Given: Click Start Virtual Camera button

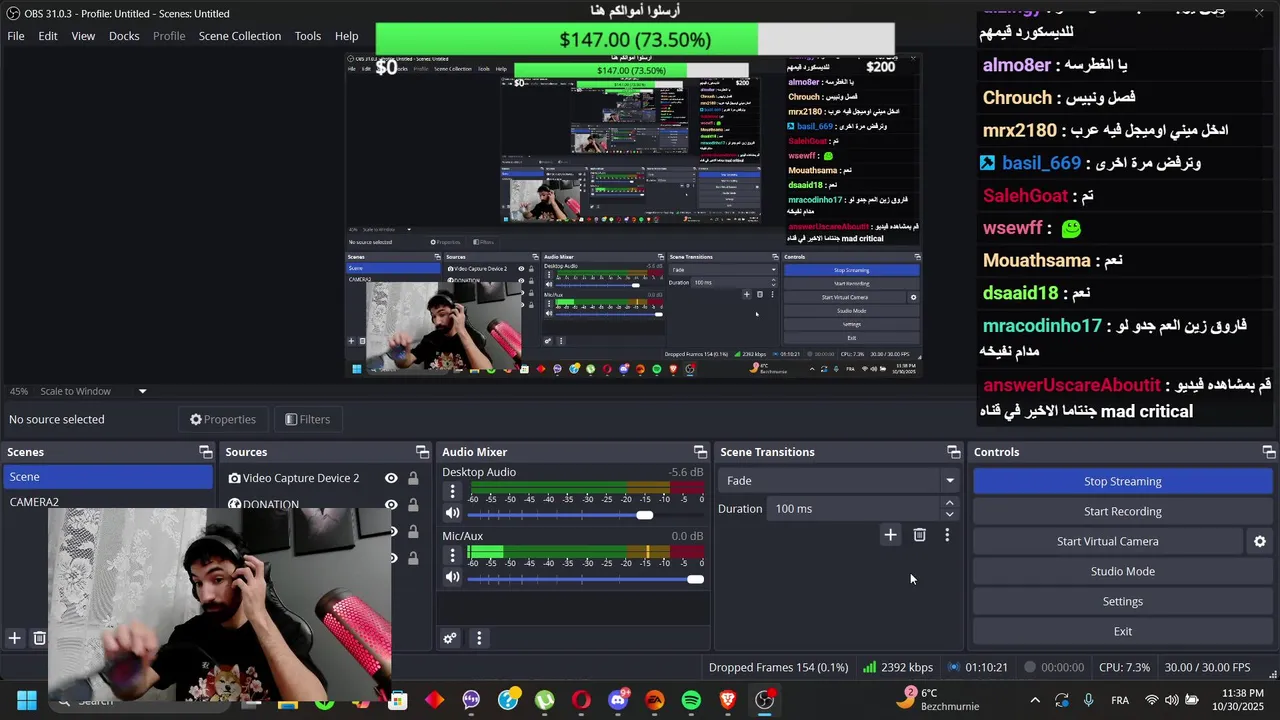Looking at the screenshot, I should click(1107, 541).
